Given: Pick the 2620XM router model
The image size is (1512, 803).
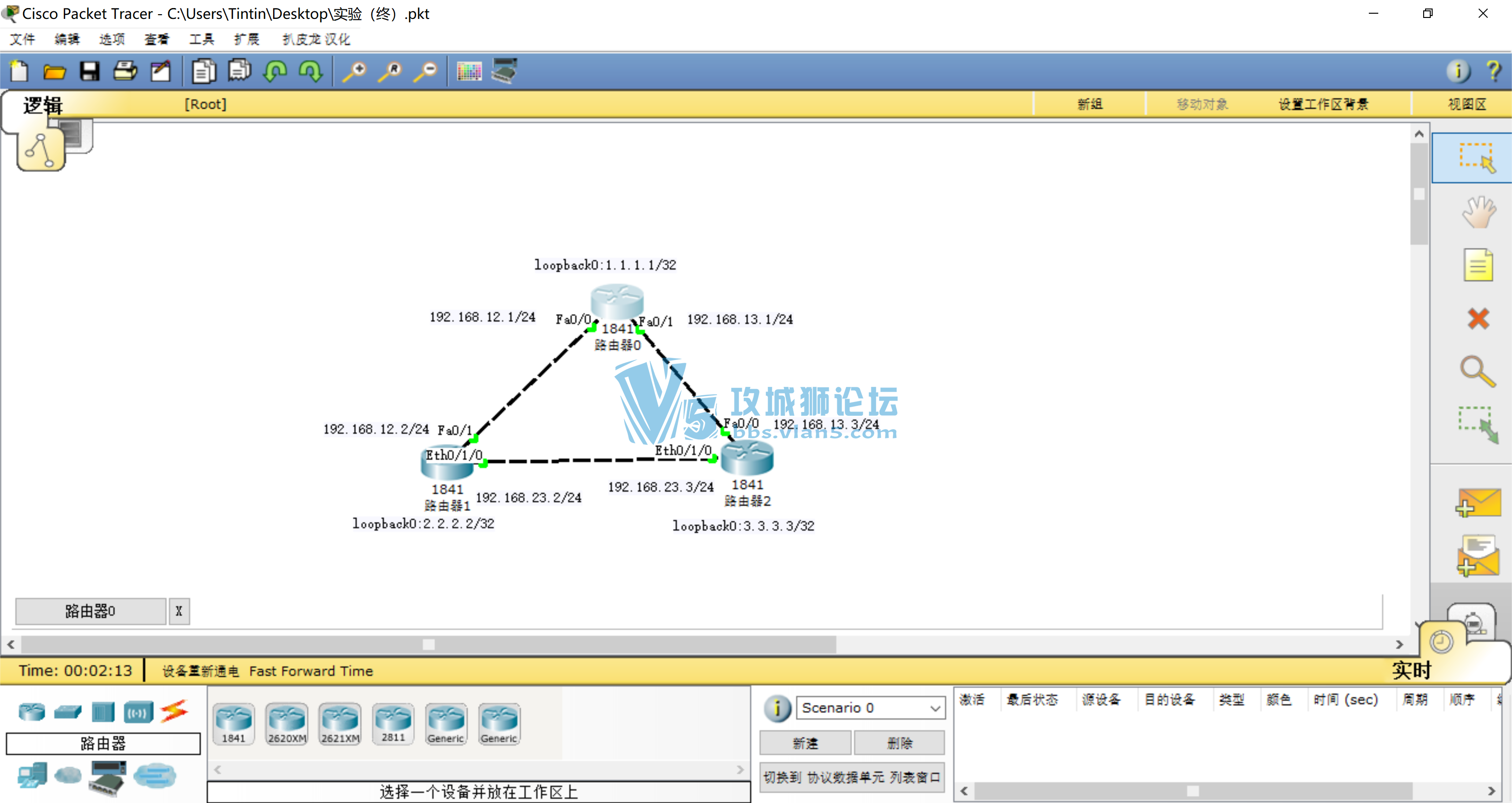Looking at the screenshot, I should (287, 724).
